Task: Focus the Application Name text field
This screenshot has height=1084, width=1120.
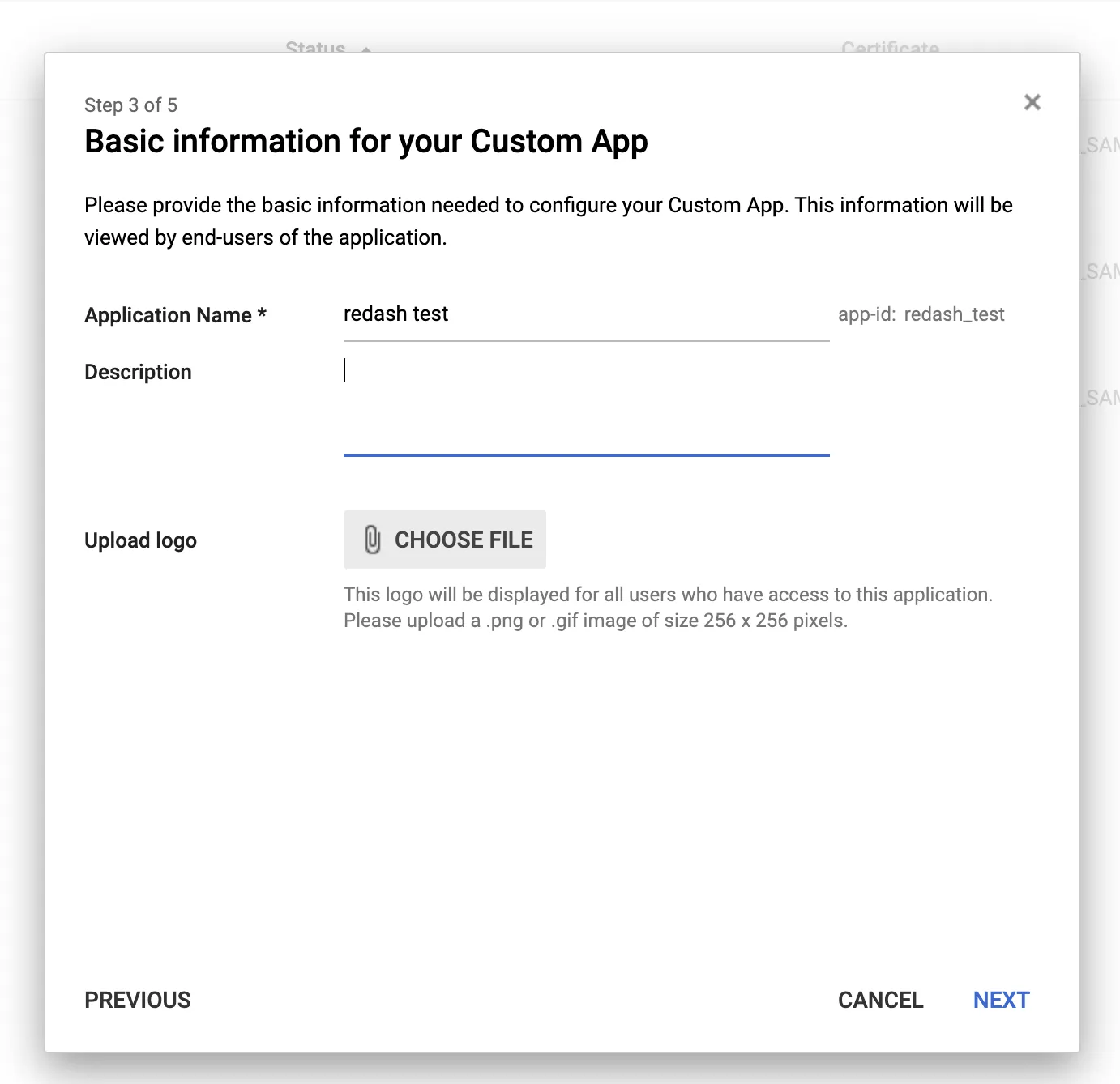Action: 585,314
